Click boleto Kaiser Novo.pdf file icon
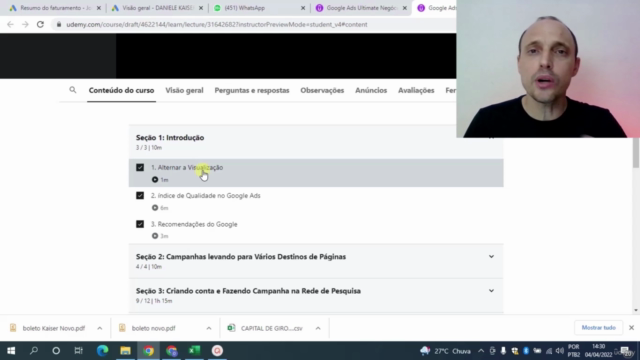This screenshot has width=640, height=360. [13, 328]
